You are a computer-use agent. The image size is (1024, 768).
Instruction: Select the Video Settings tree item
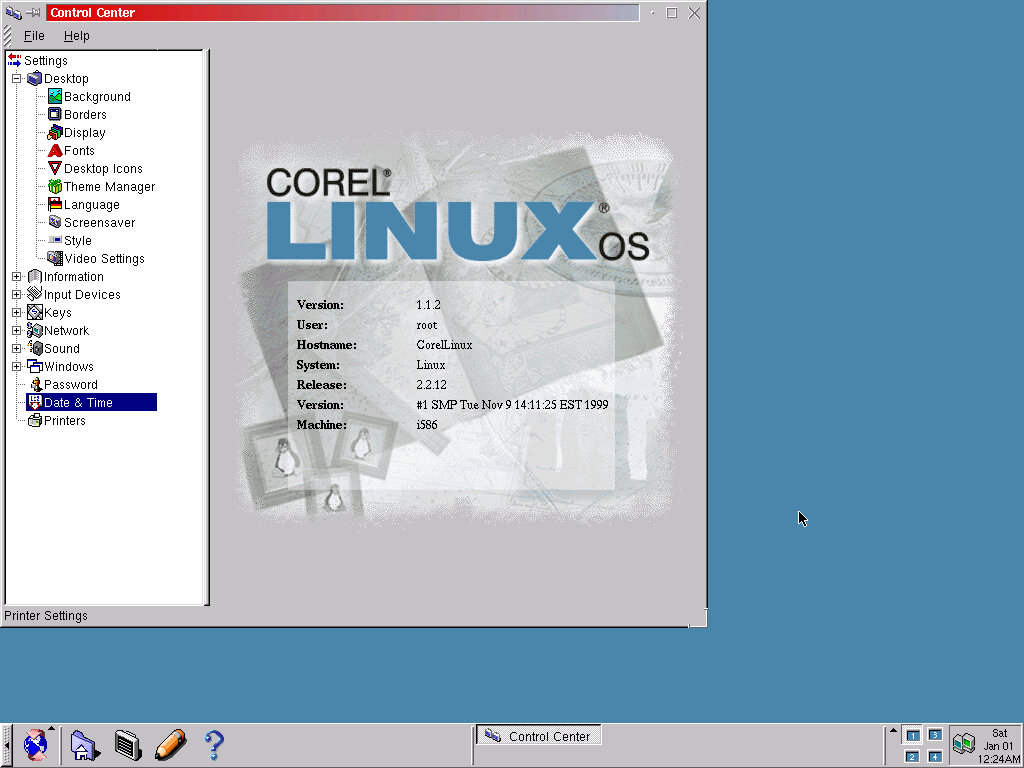point(104,259)
